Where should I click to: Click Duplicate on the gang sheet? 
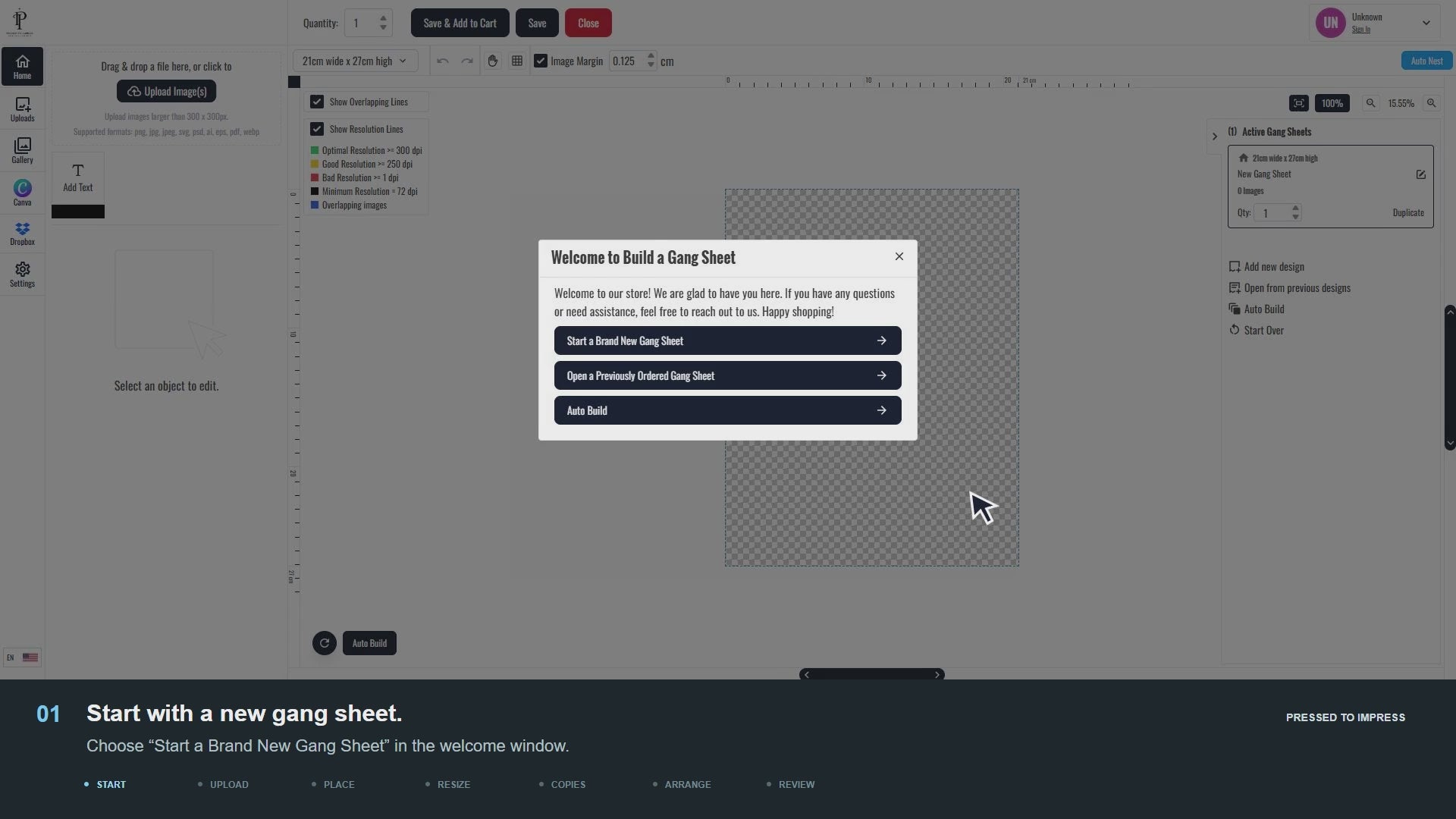pos(1408,212)
